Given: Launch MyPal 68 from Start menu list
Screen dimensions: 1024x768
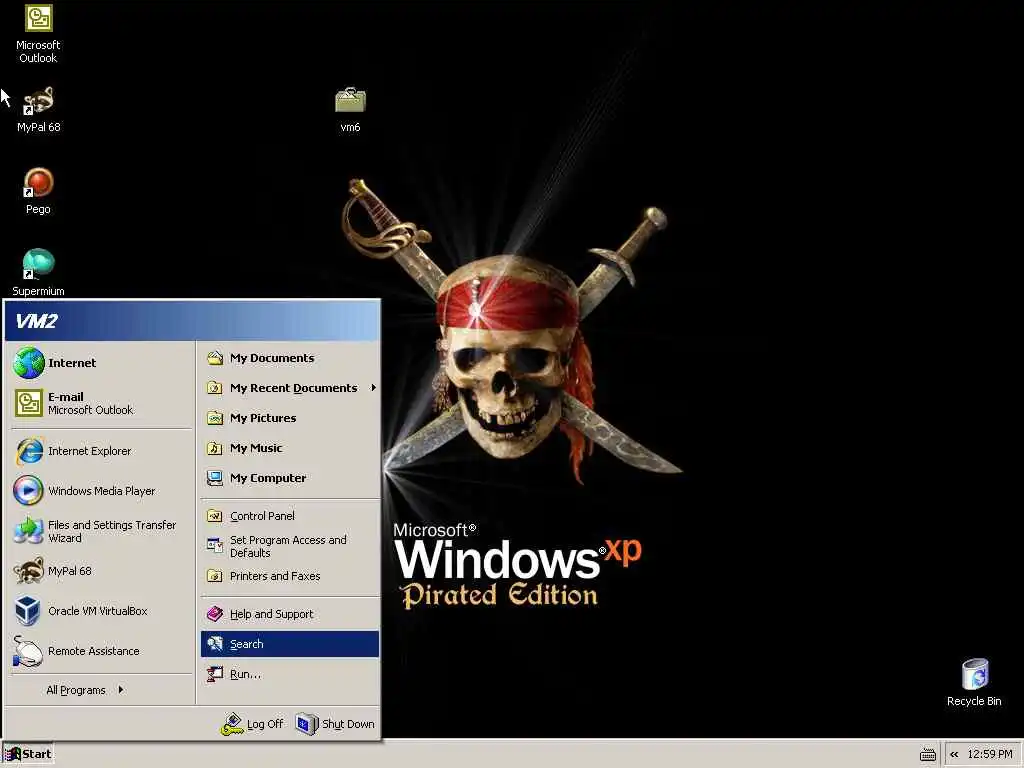Looking at the screenshot, I should point(101,571).
